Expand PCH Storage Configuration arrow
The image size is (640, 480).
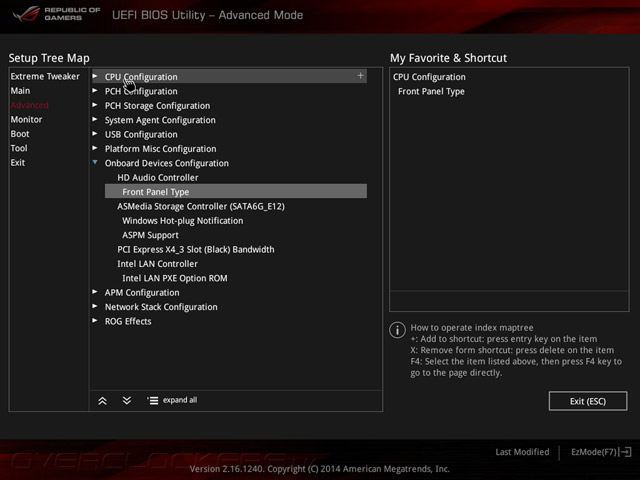95,105
